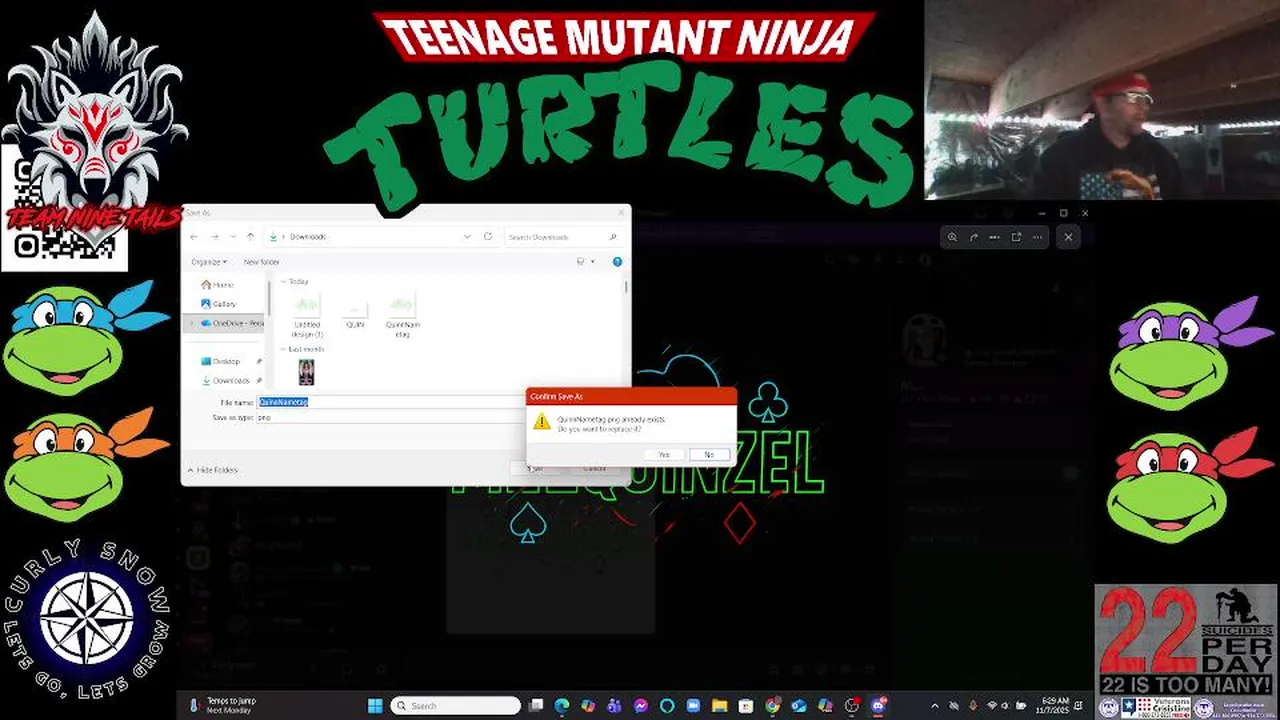Open the pop-out icon in image viewer
The image size is (1280, 720).
[1016, 237]
